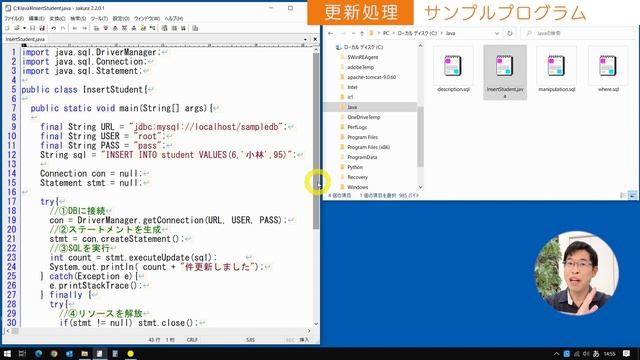This screenshot has height=360, width=640.
Task: Click the New file icon in Sakura toolbar
Action: point(7,28)
